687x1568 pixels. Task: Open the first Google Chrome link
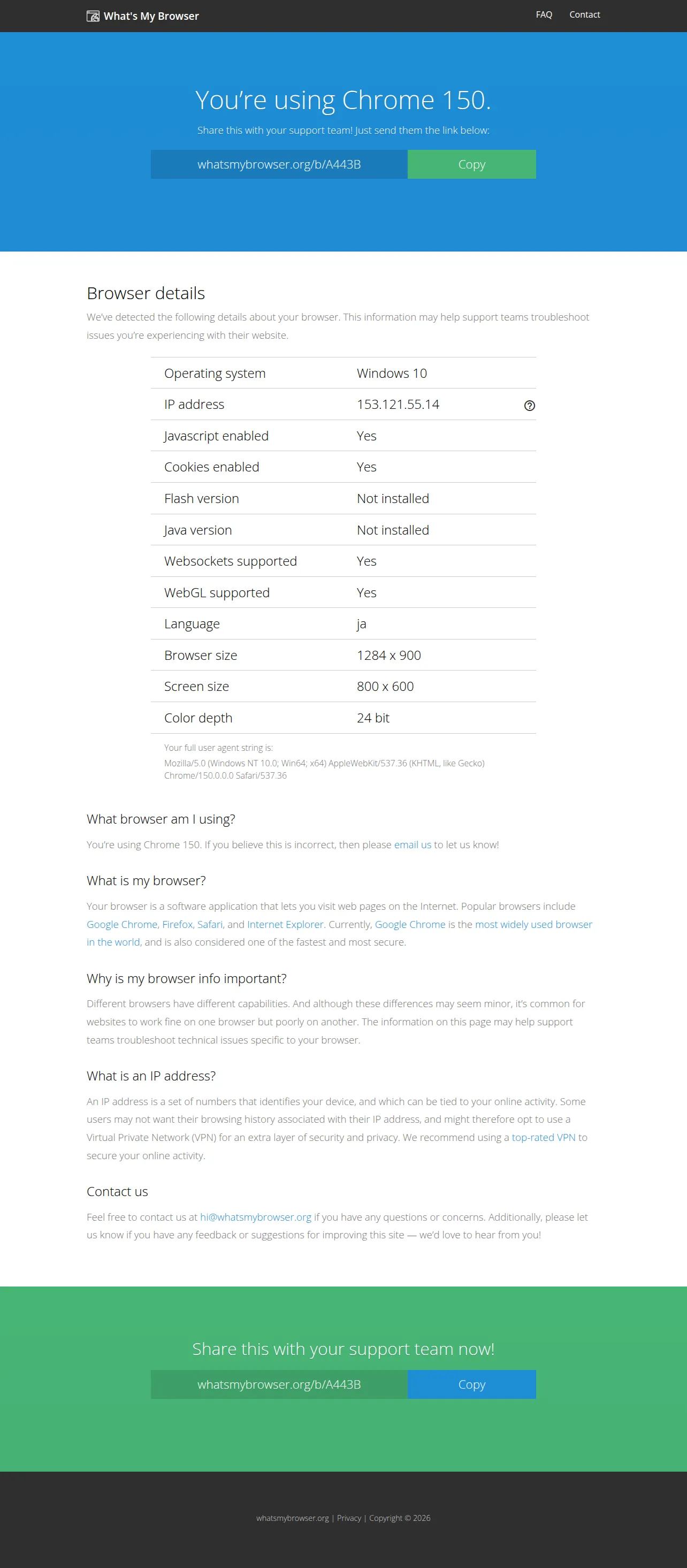(x=121, y=924)
